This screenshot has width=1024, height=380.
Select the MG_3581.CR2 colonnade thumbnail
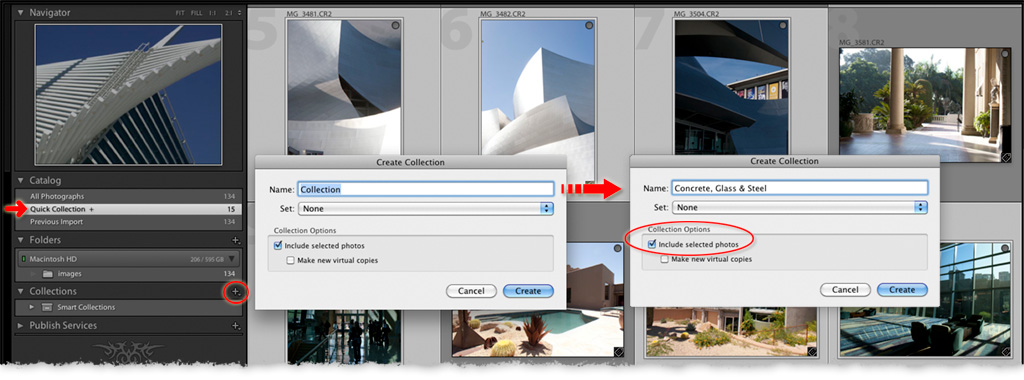(x=926, y=105)
